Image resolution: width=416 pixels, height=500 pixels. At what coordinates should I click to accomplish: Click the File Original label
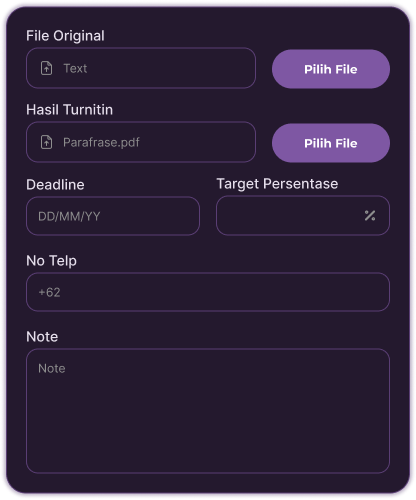click(x=65, y=36)
